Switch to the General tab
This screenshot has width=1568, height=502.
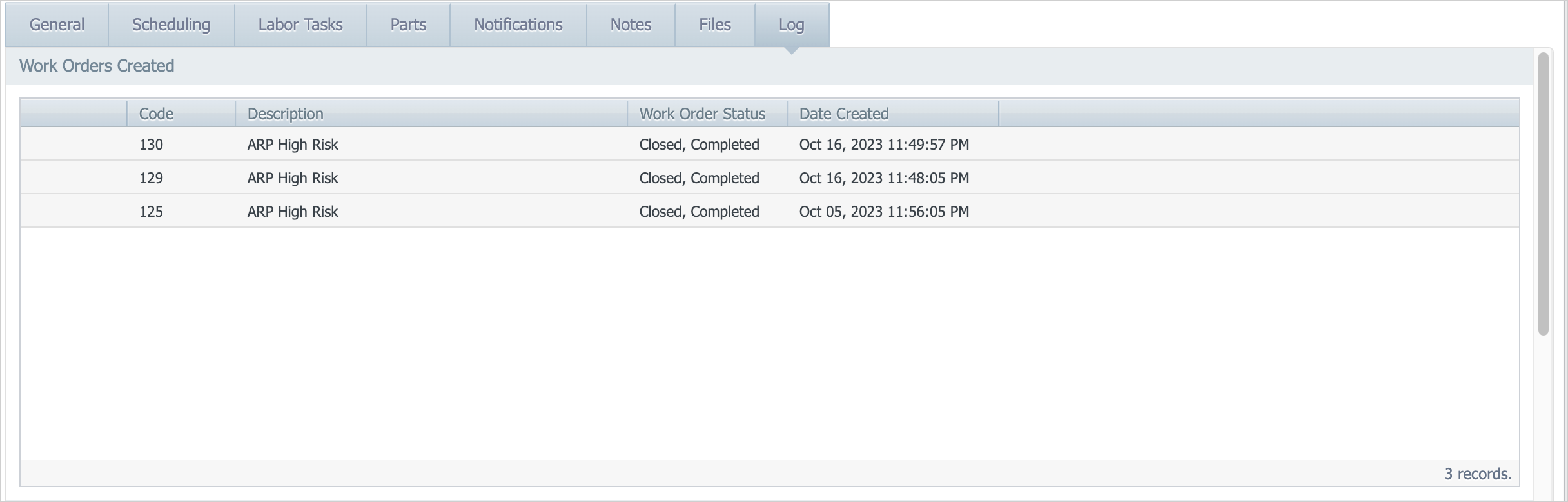tap(56, 25)
